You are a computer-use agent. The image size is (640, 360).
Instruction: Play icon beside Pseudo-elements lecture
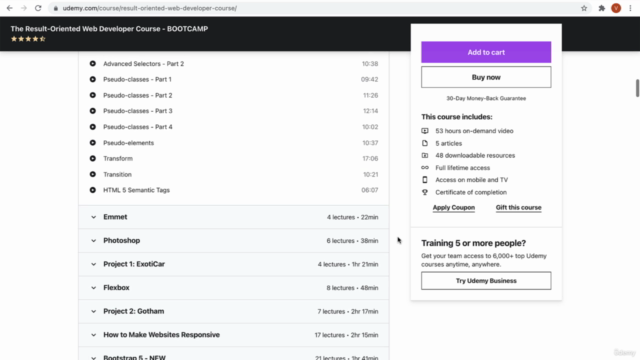93,143
